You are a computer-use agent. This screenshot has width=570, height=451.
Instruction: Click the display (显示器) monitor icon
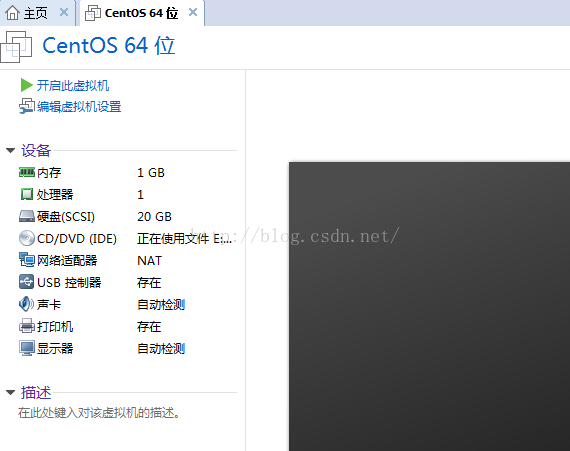tap(27, 348)
